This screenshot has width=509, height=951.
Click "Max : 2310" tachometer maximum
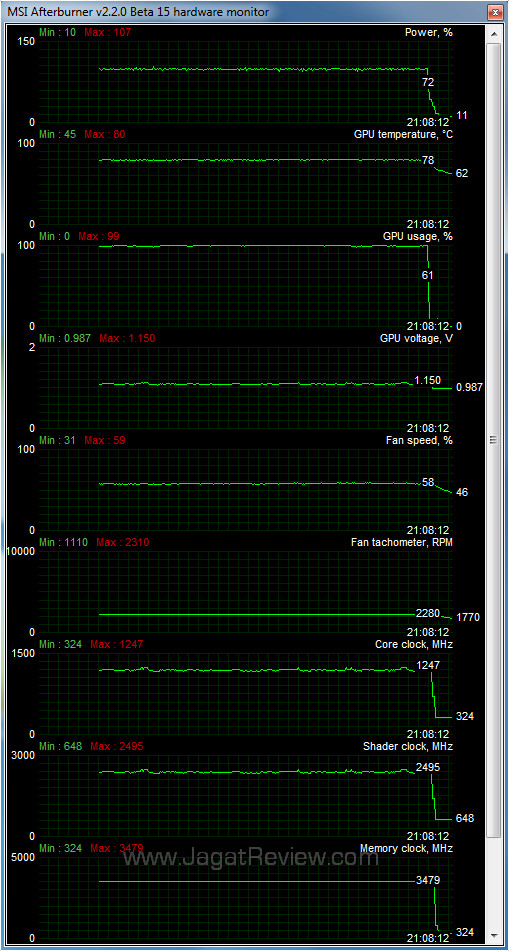(123, 542)
